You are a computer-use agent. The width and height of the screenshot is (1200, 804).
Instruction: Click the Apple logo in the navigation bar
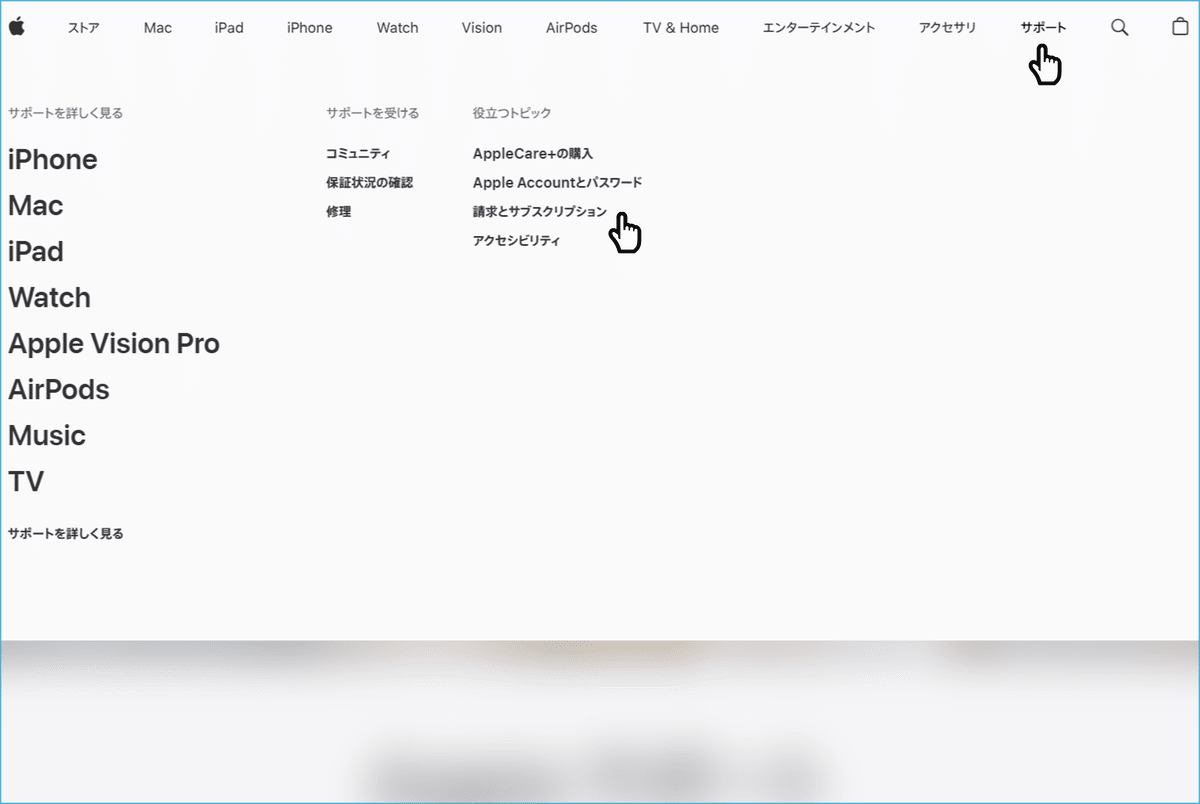(x=16, y=27)
